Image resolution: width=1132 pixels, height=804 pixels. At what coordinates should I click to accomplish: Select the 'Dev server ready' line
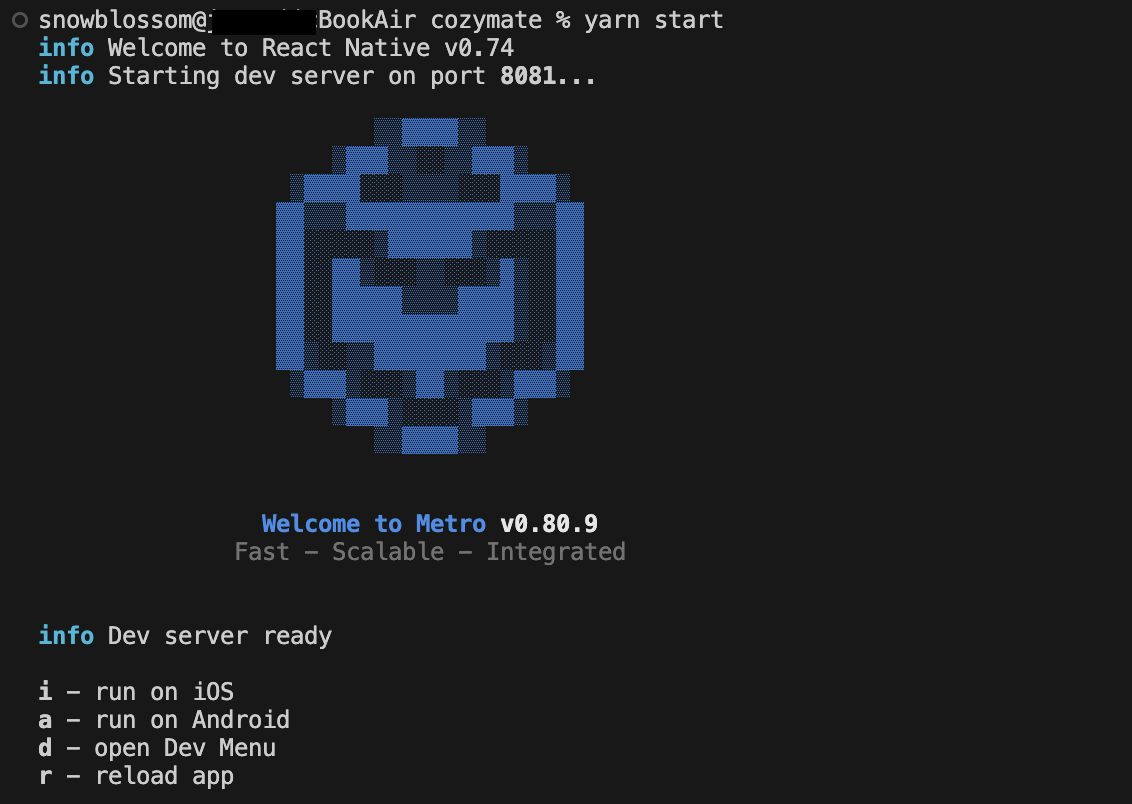click(x=185, y=636)
